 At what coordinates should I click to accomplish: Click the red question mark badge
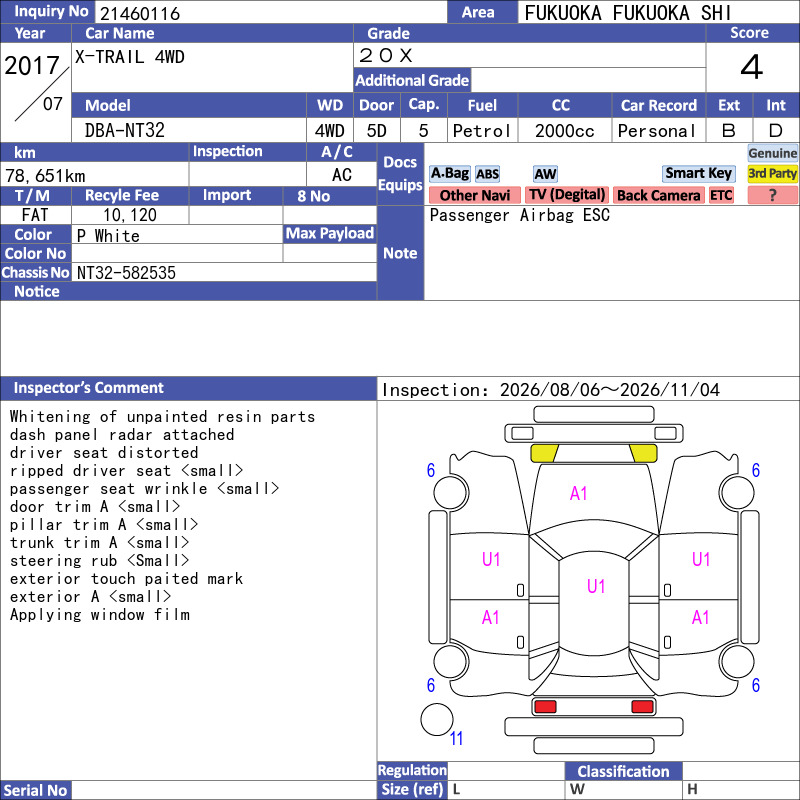772,195
